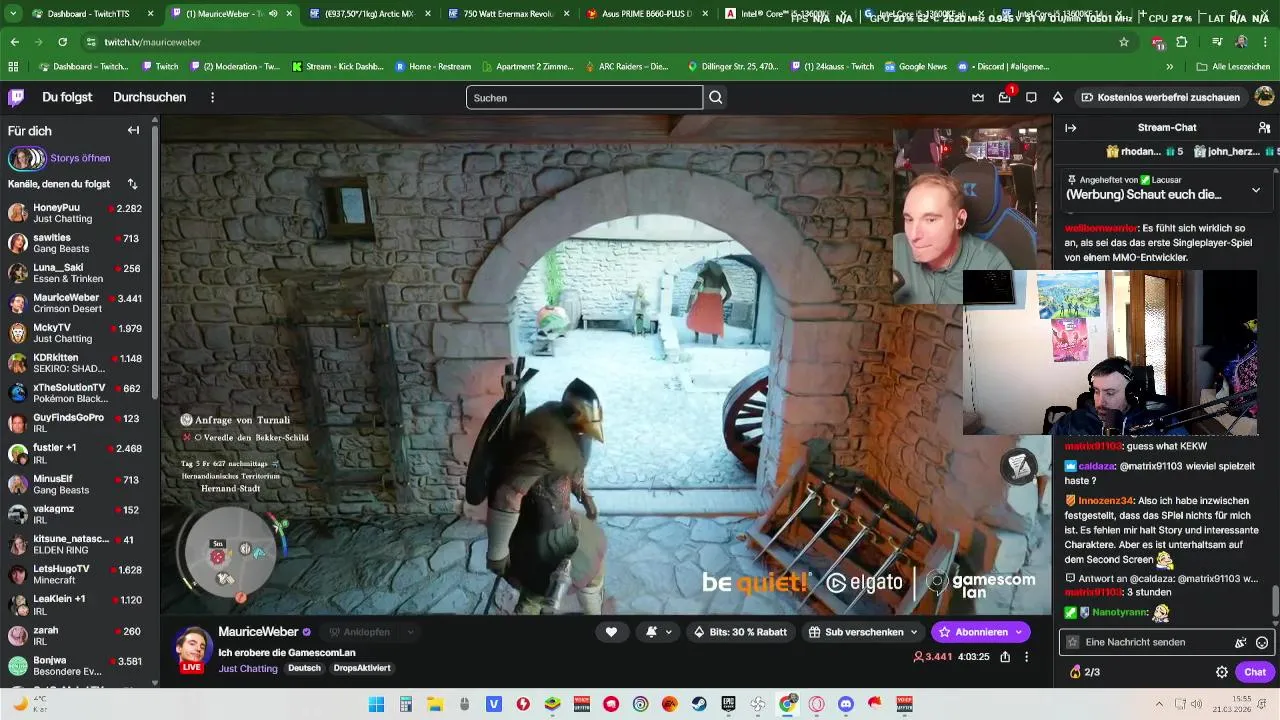
Task: Open whispers speech bubble icon
Action: [1031, 97]
